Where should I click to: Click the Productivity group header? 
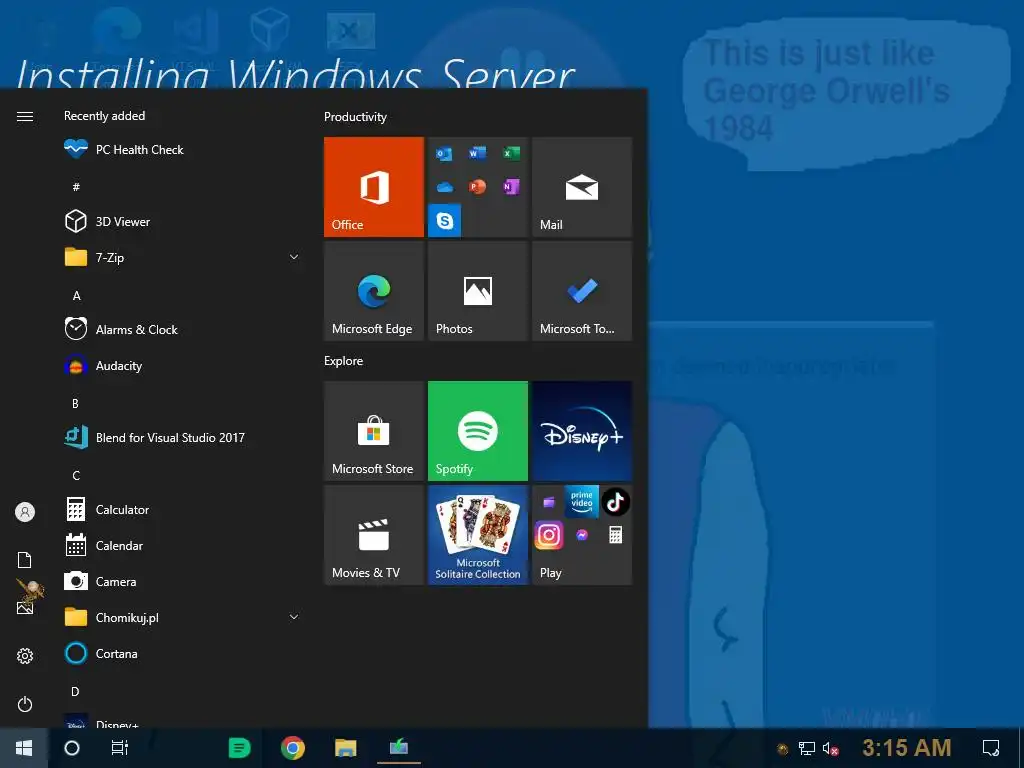355,117
